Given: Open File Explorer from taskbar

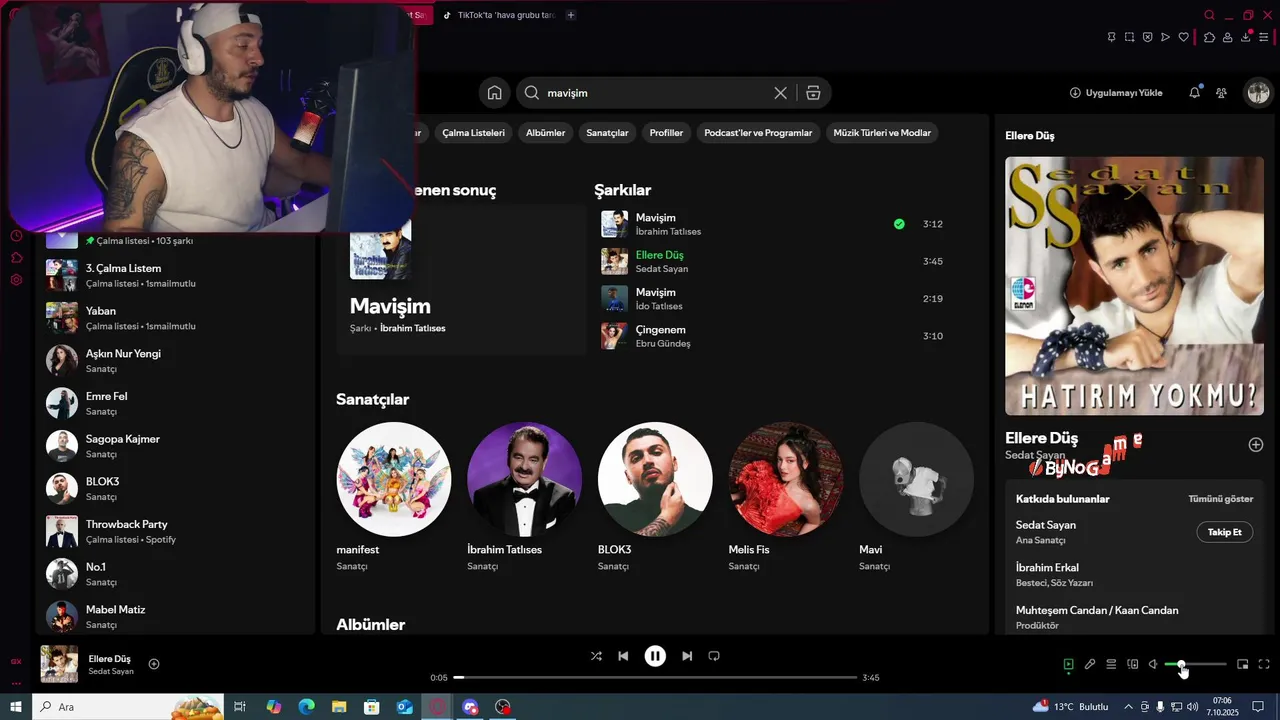Looking at the screenshot, I should pos(339,707).
